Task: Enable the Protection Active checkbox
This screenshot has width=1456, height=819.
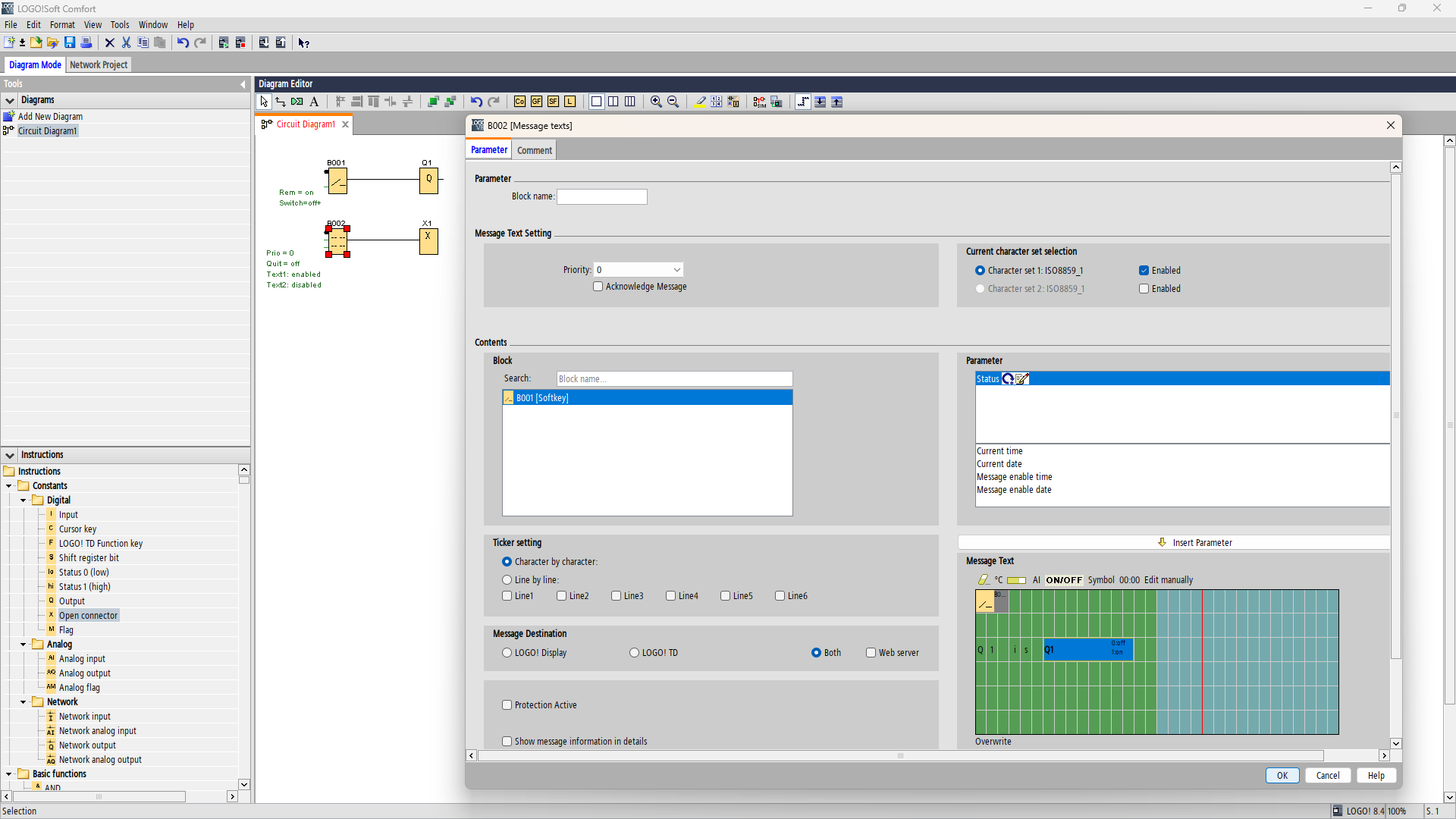Action: pos(507,705)
